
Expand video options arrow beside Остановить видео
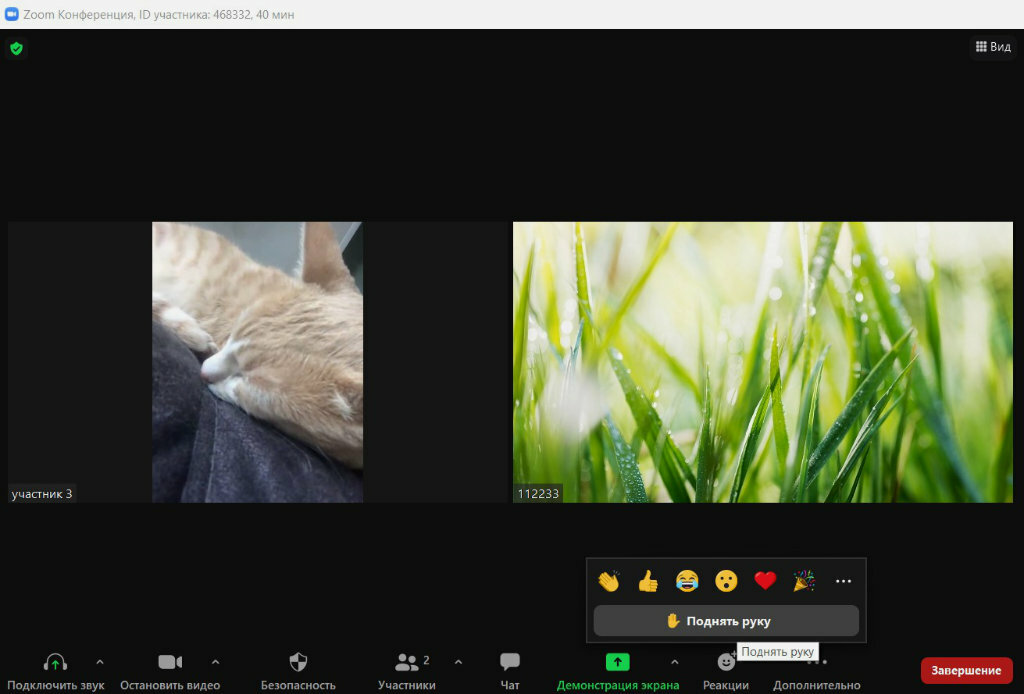click(215, 662)
